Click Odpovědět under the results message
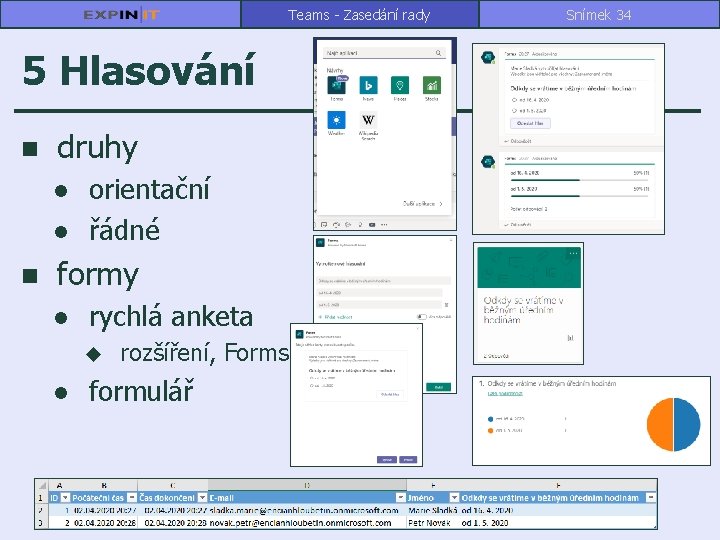The image size is (720, 540). 518,225
